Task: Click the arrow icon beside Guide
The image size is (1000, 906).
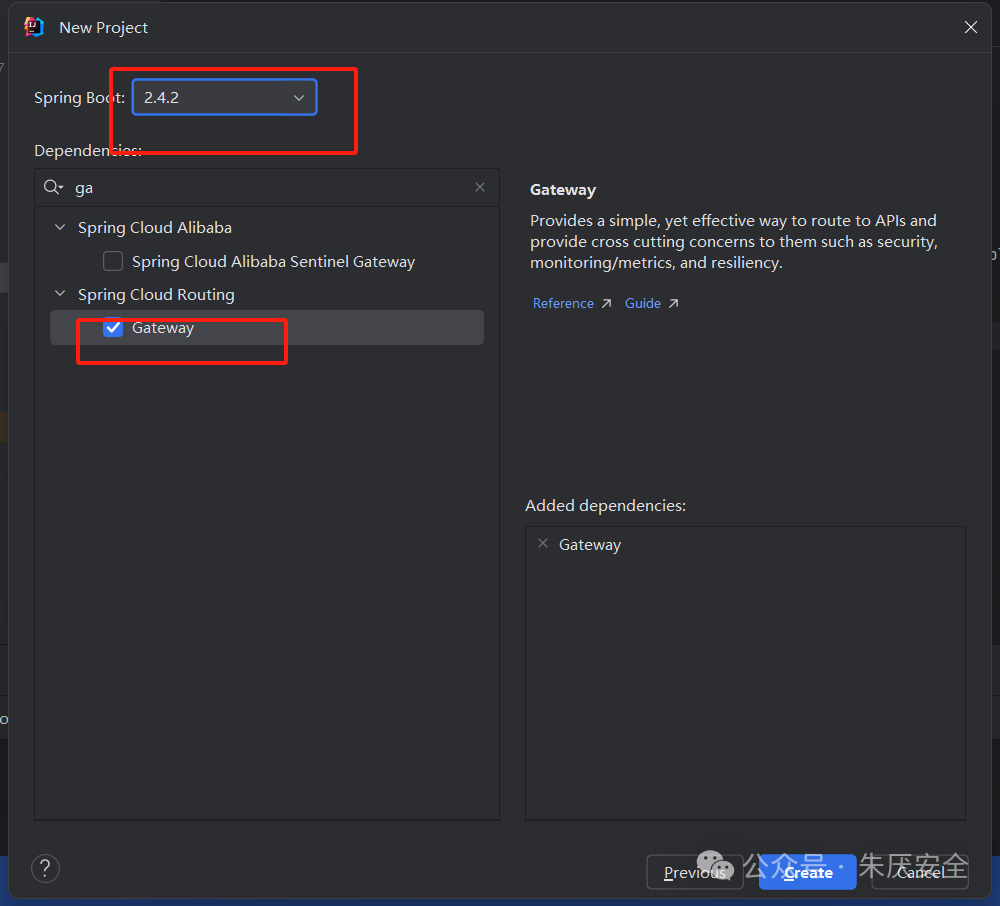Action: (x=673, y=303)
